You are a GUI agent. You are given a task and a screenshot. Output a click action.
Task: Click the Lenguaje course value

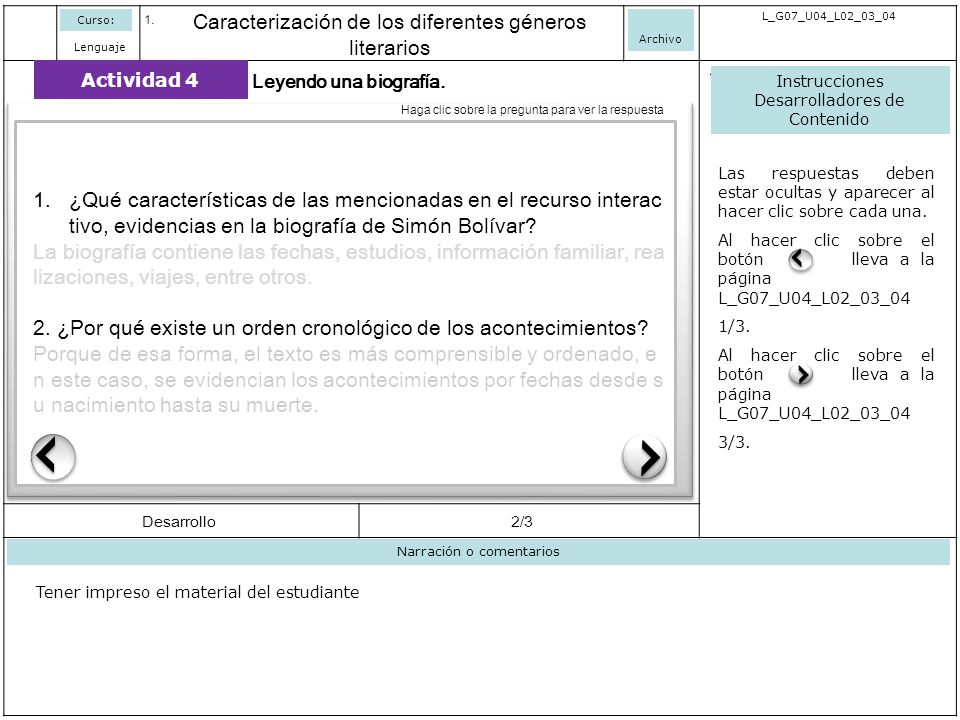pos(99,47)
